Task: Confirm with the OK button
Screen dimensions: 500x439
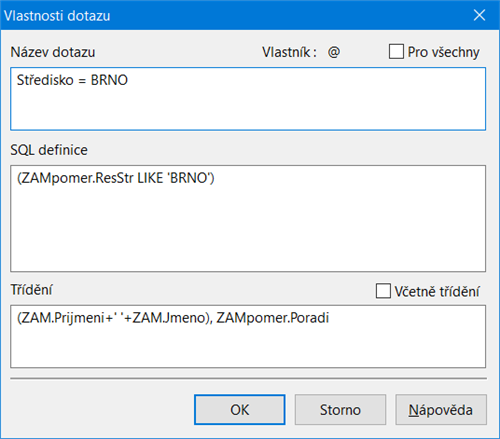Action: click(x=240, y=410)
